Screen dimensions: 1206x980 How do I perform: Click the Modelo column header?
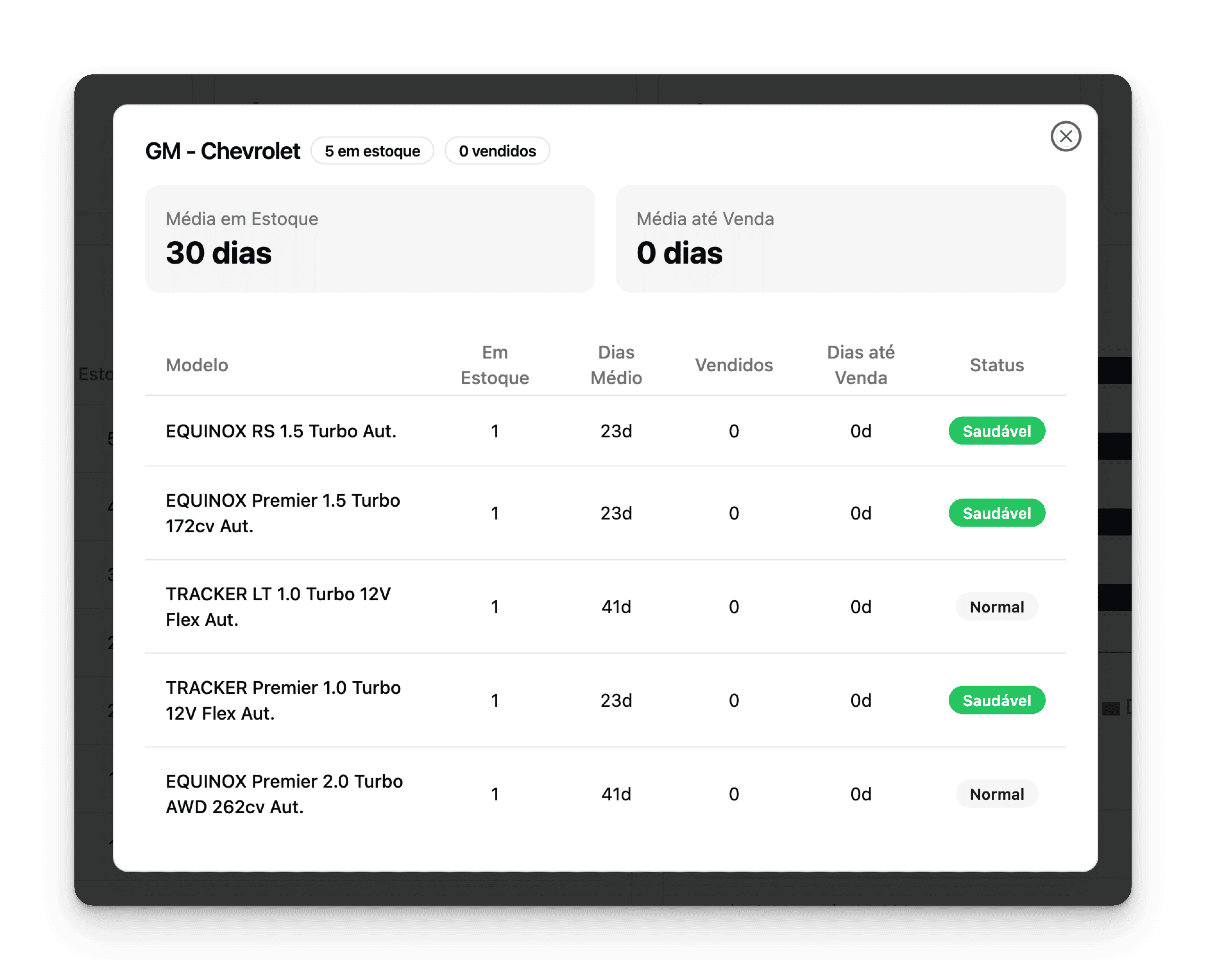[x=197, y=365]
